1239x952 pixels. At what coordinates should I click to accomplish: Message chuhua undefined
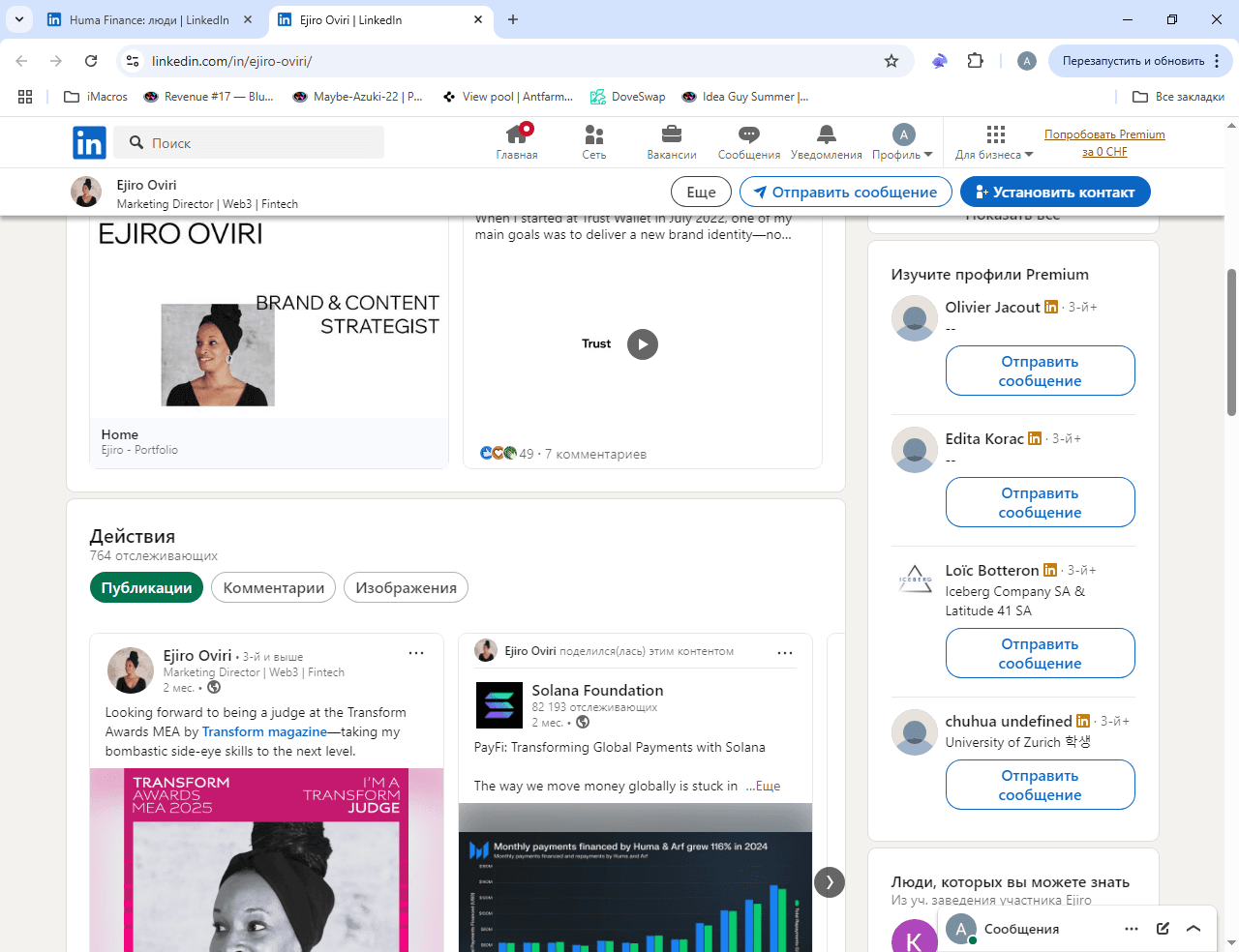1041,785
